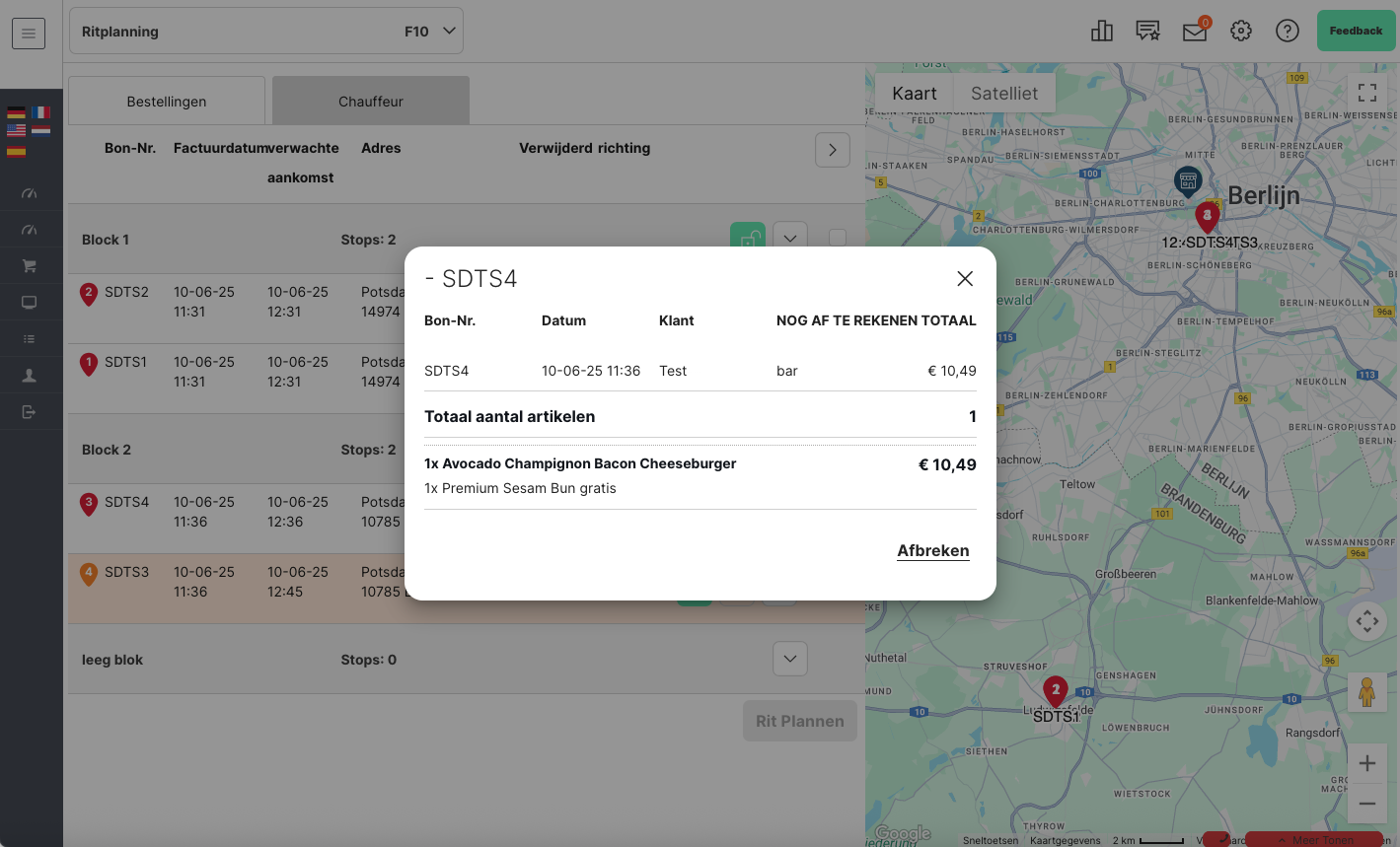The width and height of the screenshot is (1400, 847).
Task: Click the SDTS4 bon number in the dialog
Action: pos(447,371)
